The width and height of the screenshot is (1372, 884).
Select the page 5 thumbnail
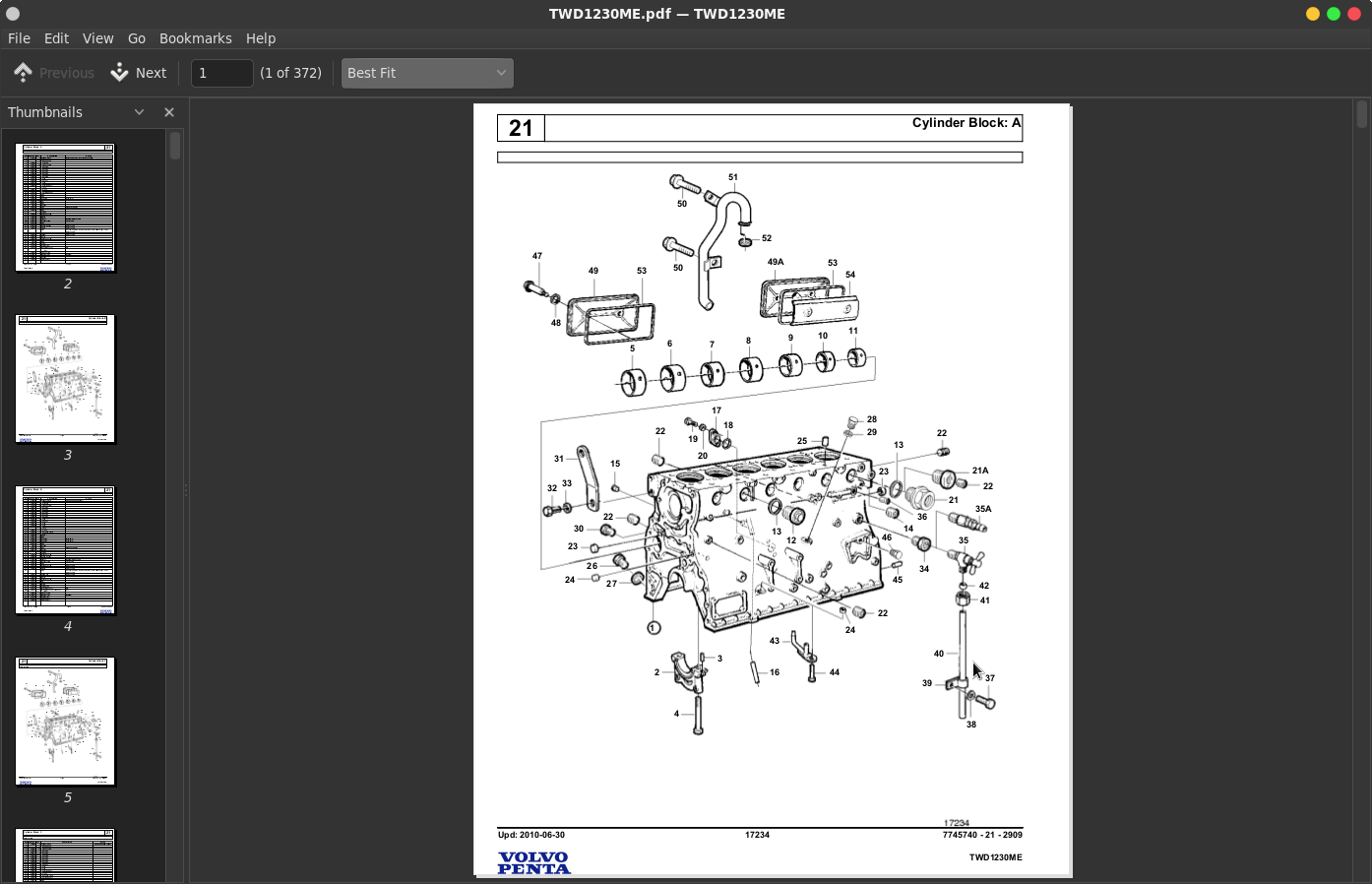tap(65, 722)
